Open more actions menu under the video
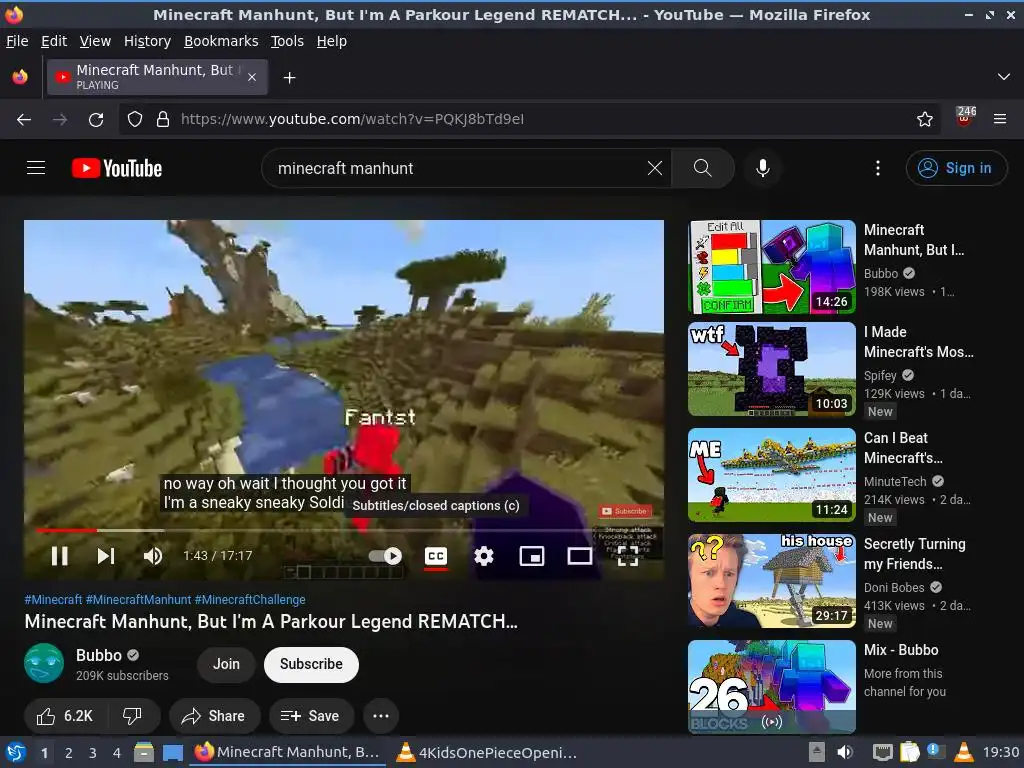This screenshot has height=768, width=1024. point(381,716)
